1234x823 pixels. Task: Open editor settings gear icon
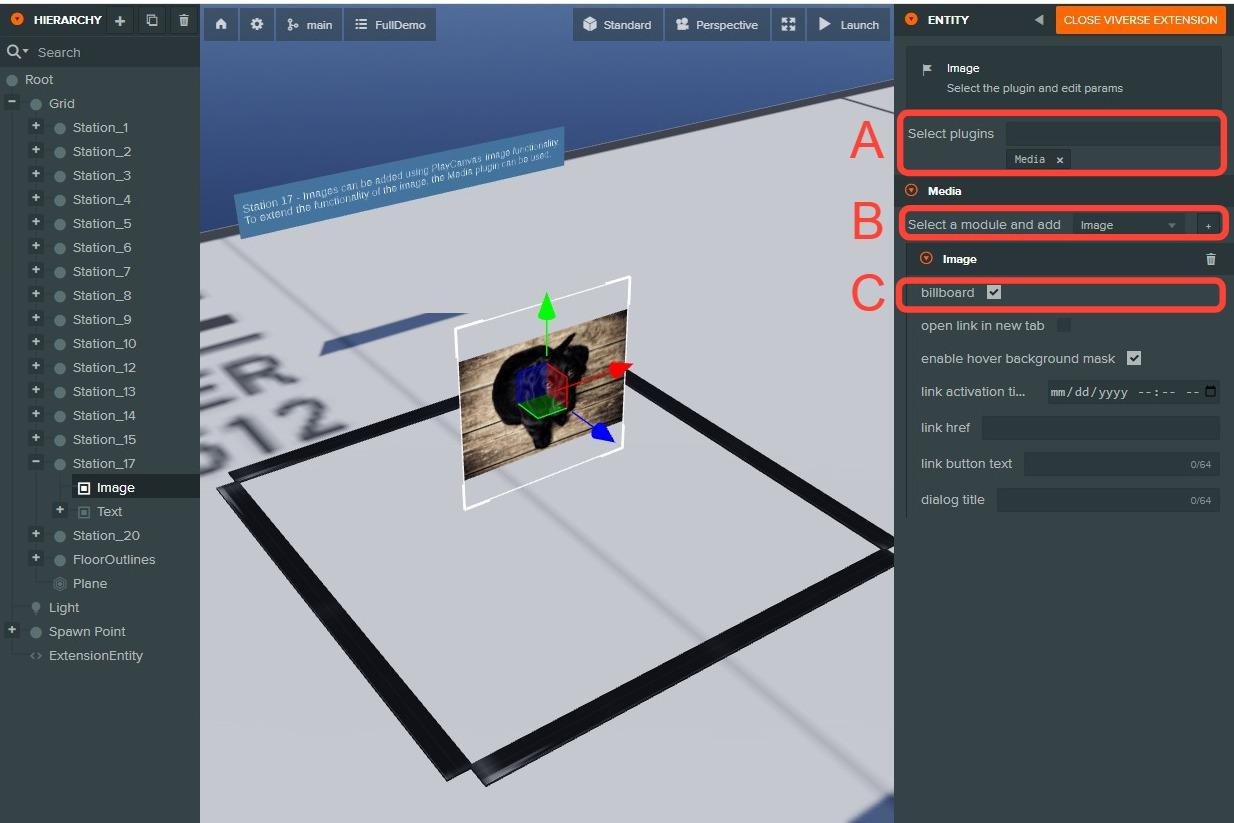257,25
